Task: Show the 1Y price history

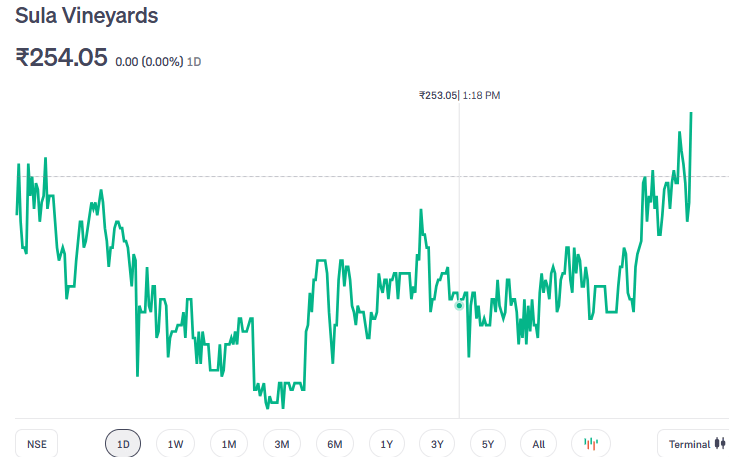Action: pyautogui.click(x=386, y=444)
